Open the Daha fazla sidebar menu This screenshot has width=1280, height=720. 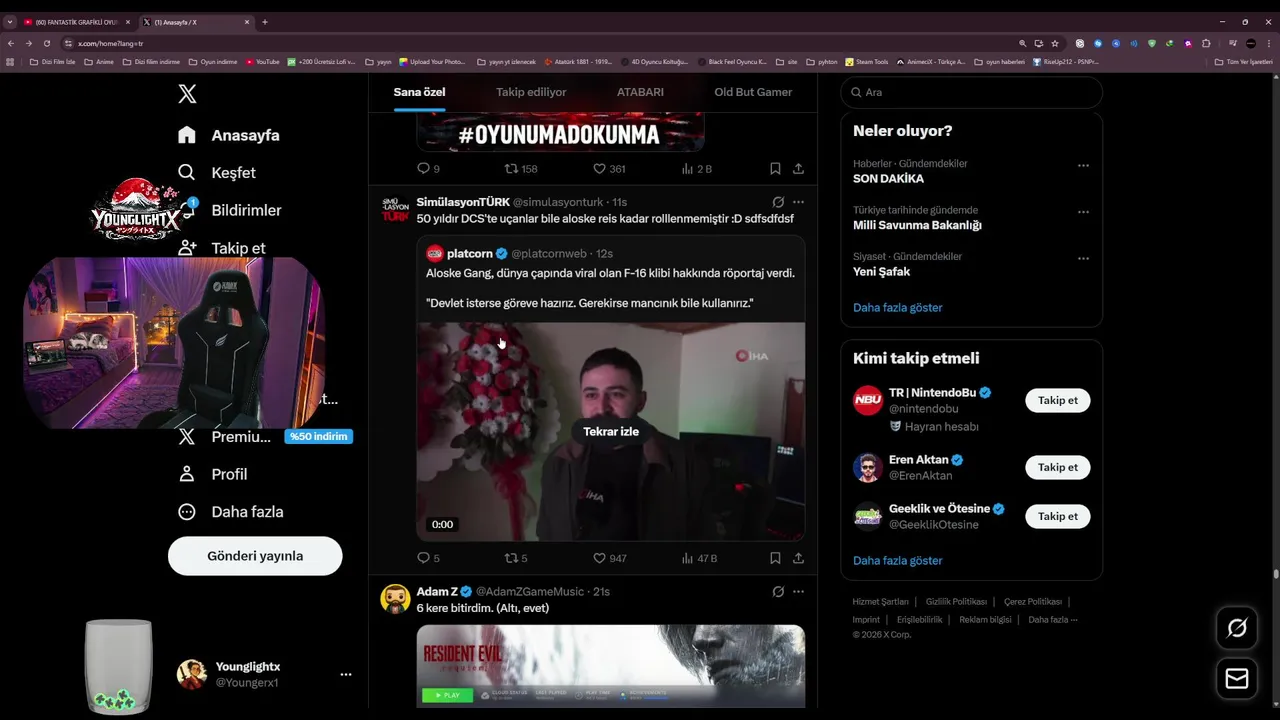(x=230, y=511)
